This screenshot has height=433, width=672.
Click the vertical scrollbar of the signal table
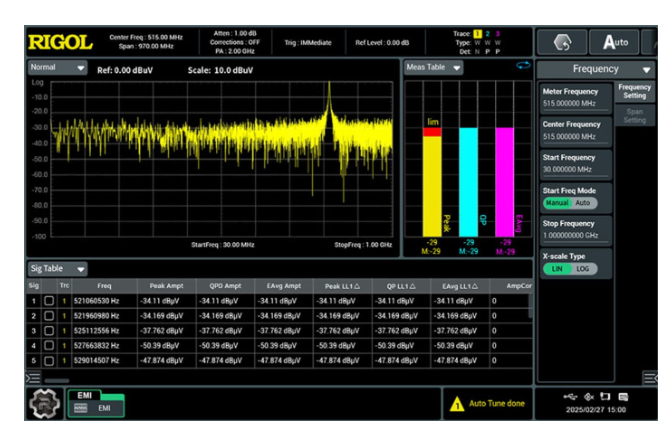point(530,306)
